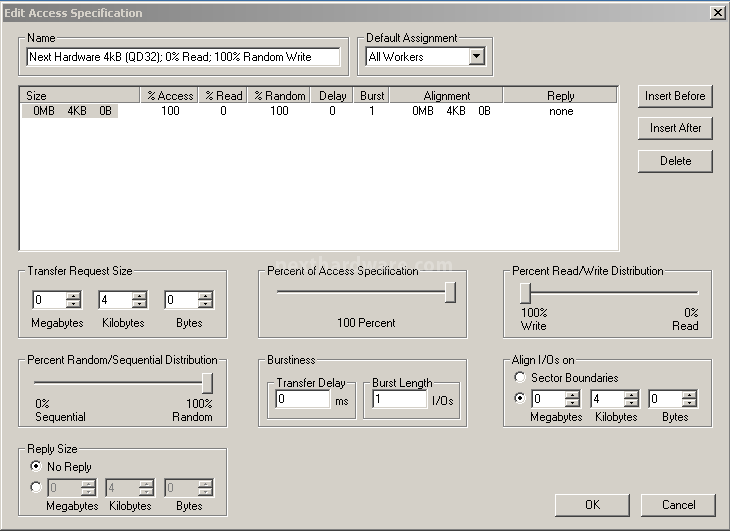Click the Reply column header
This screenshot has height=531, width=730.
pos(560,96)
